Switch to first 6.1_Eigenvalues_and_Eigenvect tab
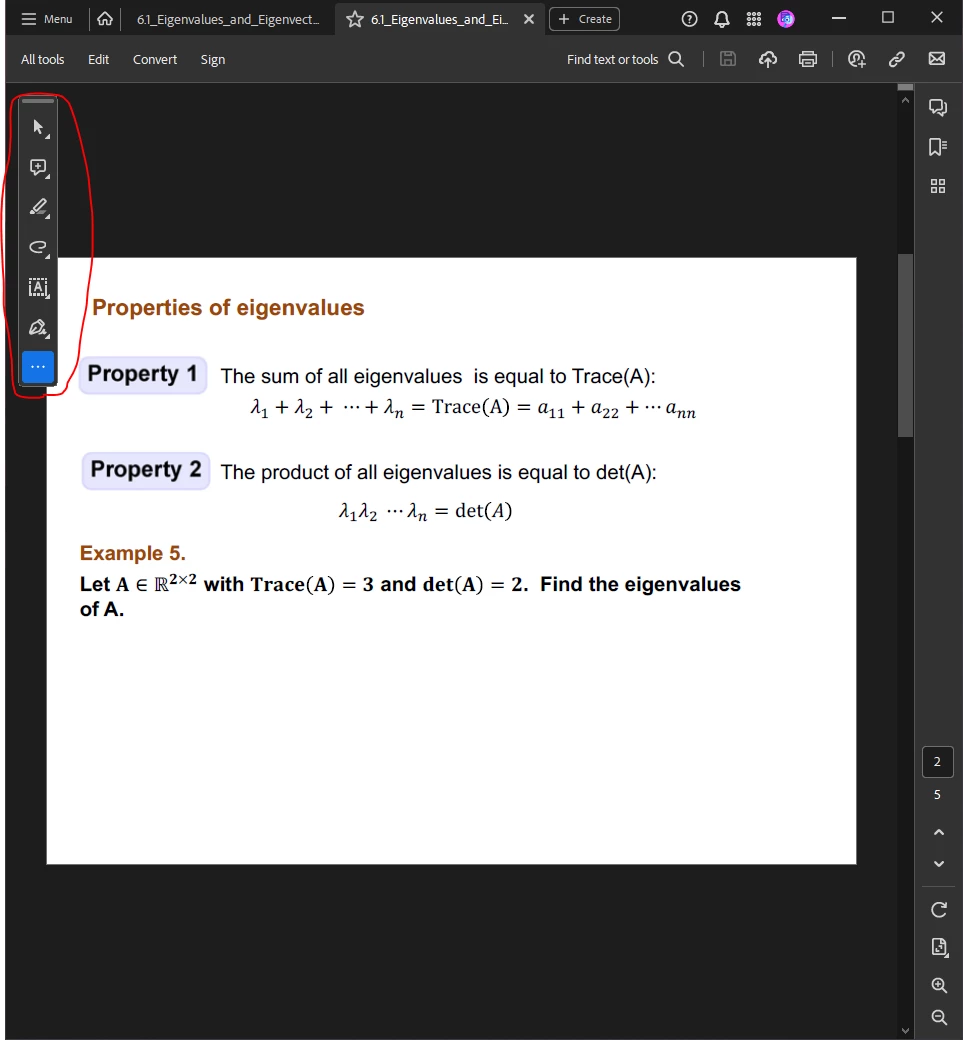Screen dimensions: 963x1040 (227, 19)
